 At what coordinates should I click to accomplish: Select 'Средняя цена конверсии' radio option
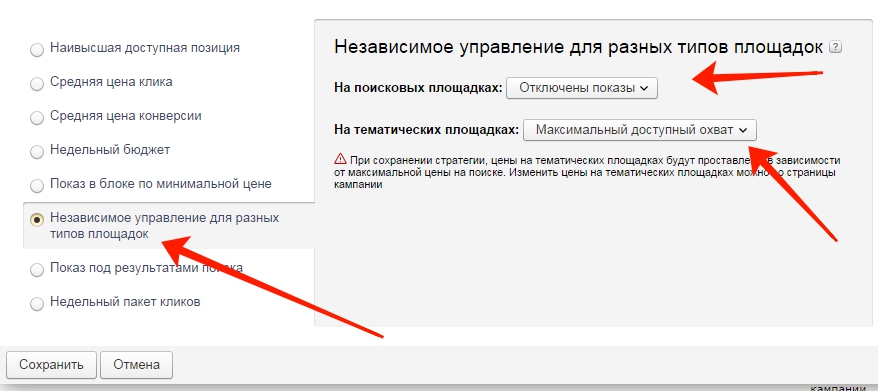(x=37, y=118)
